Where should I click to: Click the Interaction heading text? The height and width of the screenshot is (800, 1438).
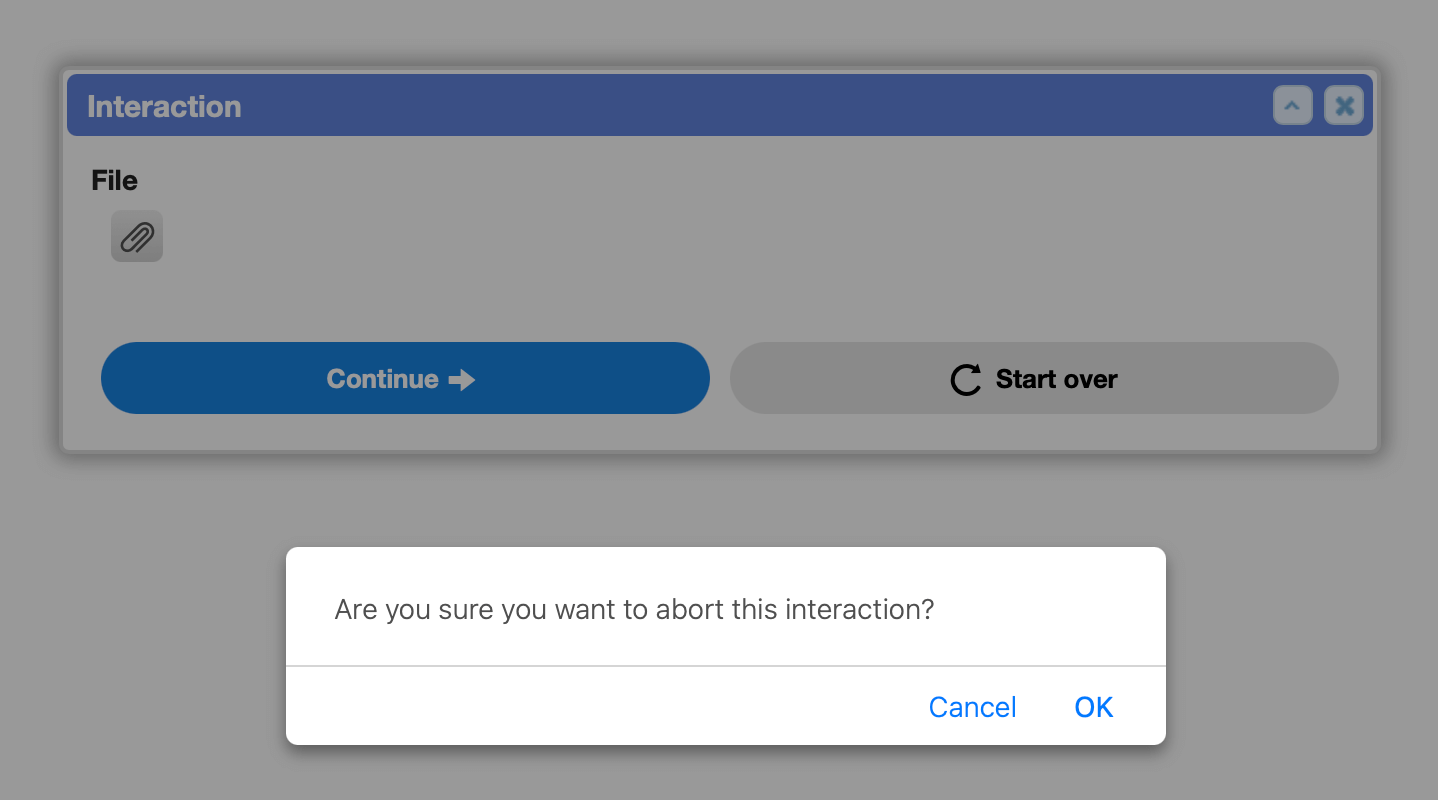pos(164,106)
